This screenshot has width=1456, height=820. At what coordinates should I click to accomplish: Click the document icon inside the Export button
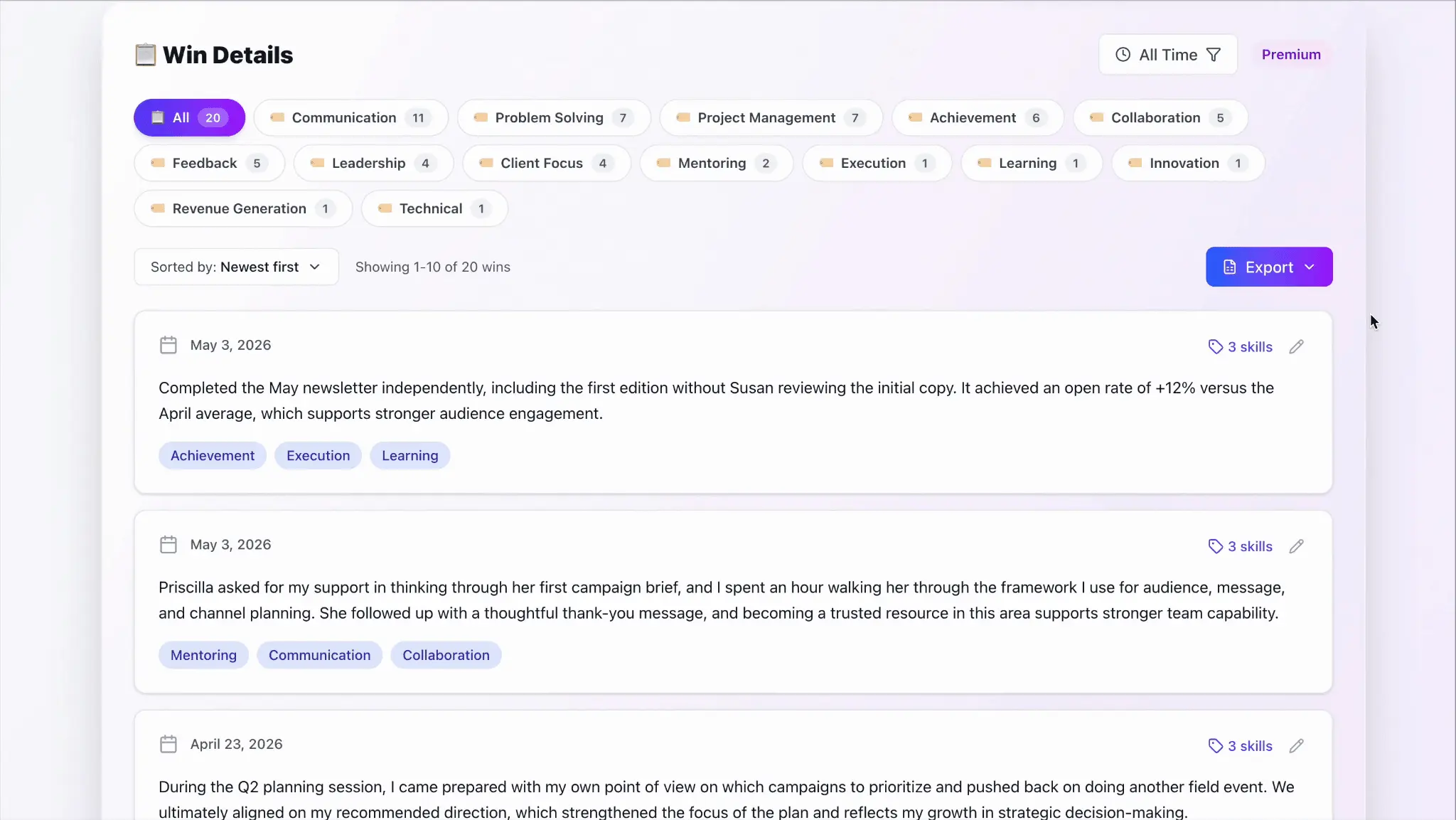(x=1229, y=267)
